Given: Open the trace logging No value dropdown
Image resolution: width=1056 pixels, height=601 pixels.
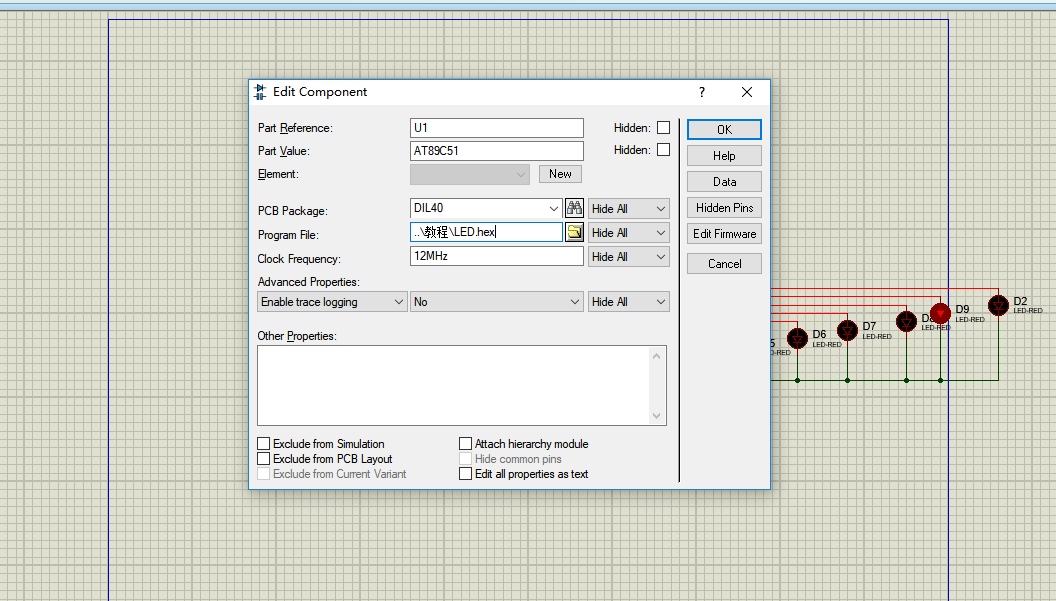Looking at the screenshot, I should point(496,302).
